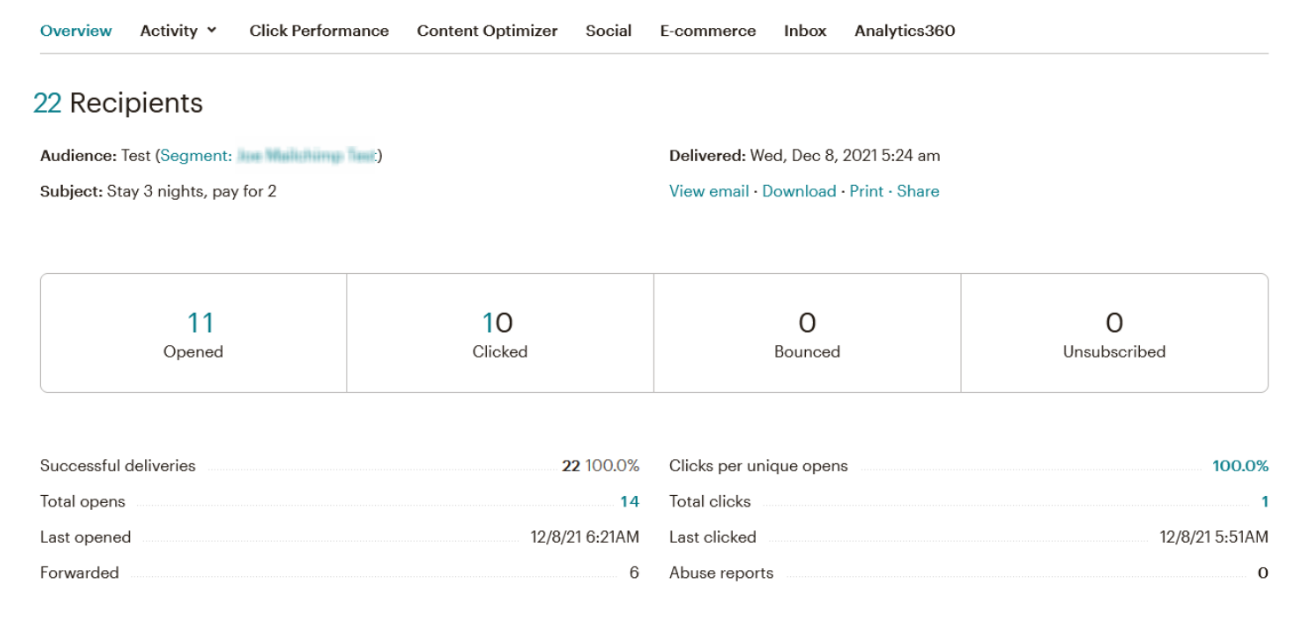Go to the Content Optimizer tab
Screen dimensions: 1312x638
487,31
